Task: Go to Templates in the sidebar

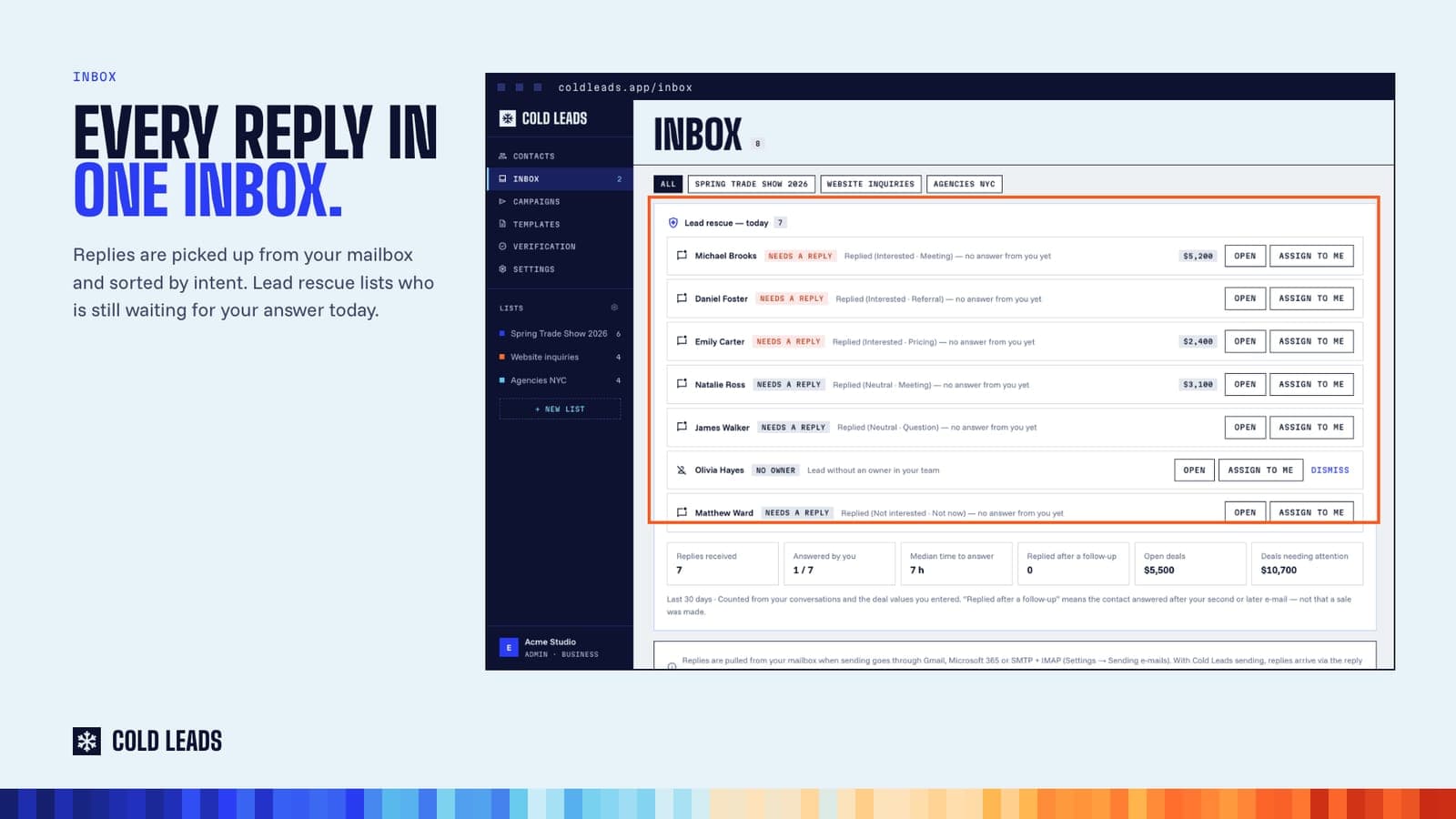Action: pos(560,224)
